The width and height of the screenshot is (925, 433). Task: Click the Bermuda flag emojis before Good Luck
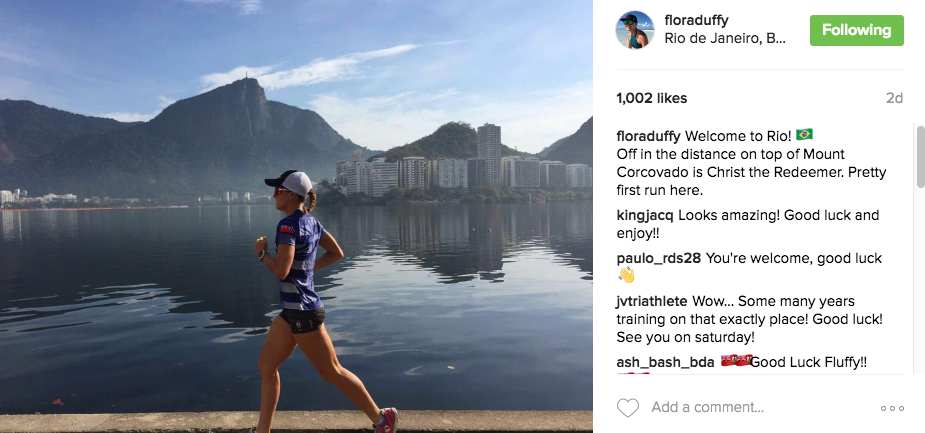[x=734, y=362]
